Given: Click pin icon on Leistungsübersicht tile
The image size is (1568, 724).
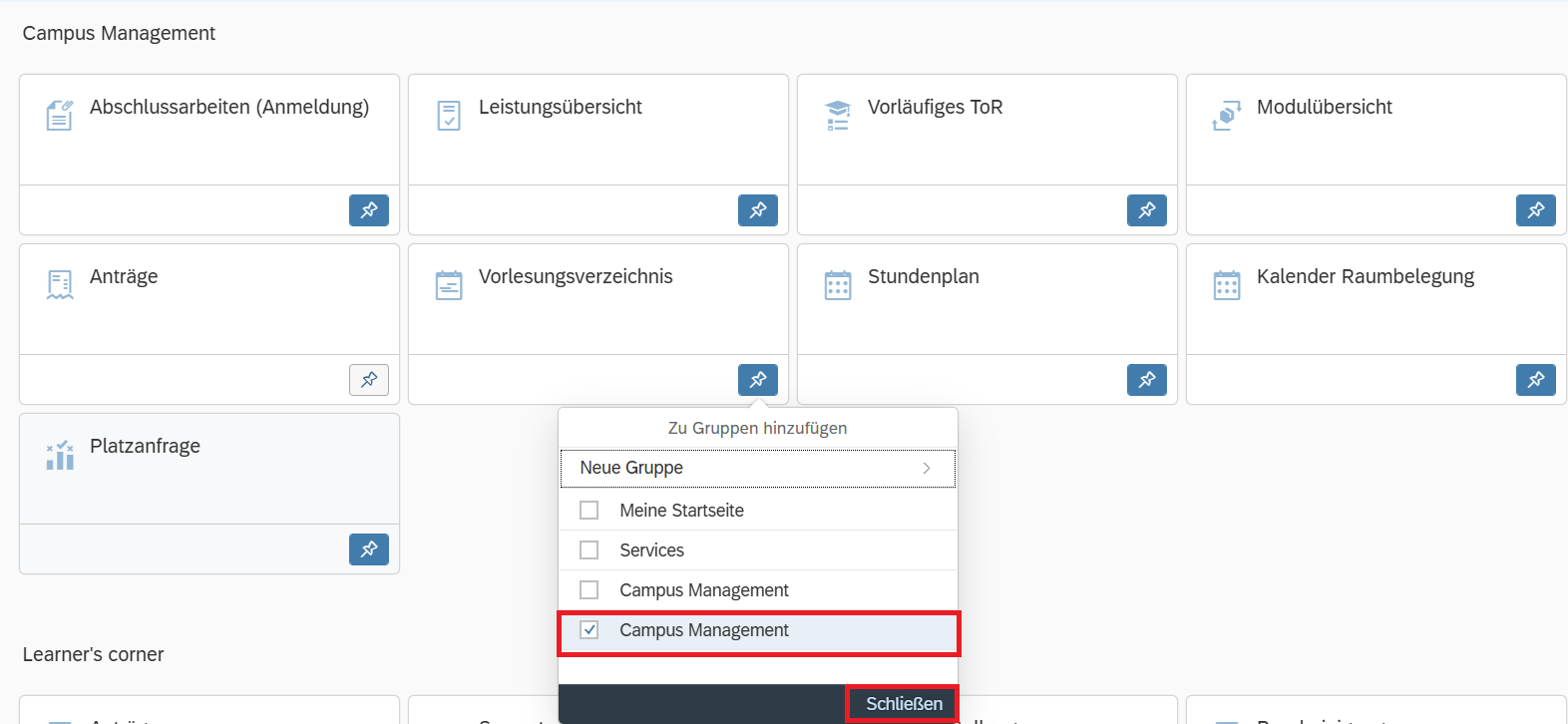Looking at the screenshot, I should [x=758, y=210].
